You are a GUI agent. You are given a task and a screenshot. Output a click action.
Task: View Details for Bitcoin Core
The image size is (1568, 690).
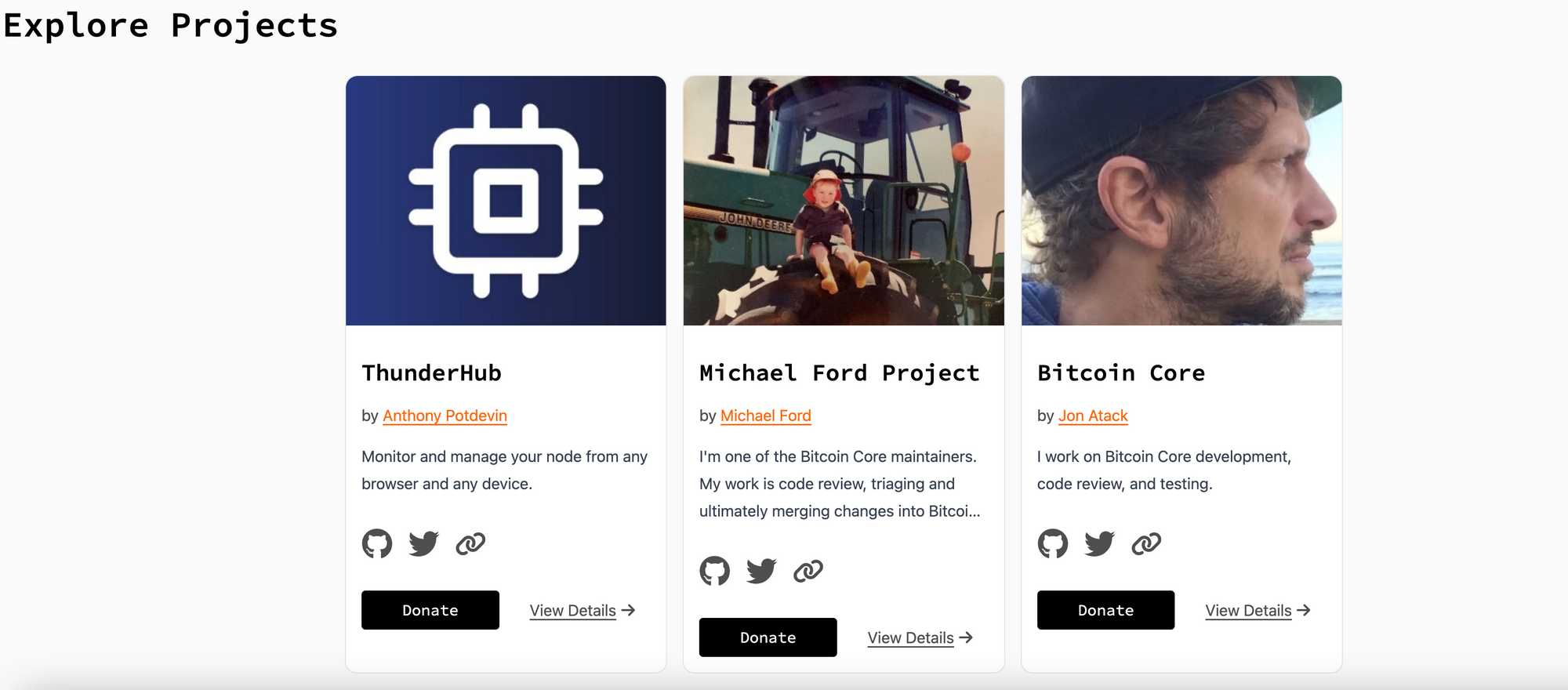pyautogui.click(x=1258, y=611)
